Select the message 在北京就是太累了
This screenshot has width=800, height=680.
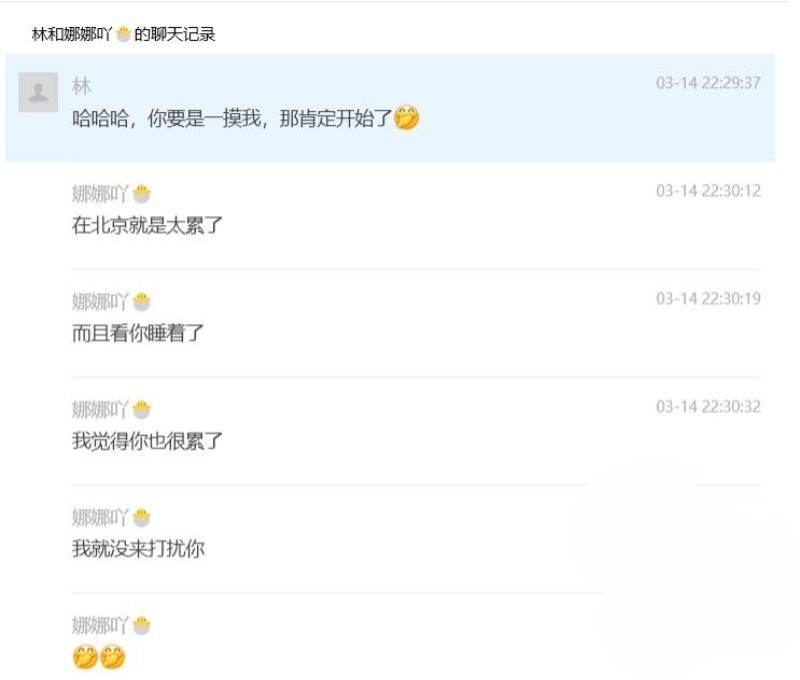147,225
